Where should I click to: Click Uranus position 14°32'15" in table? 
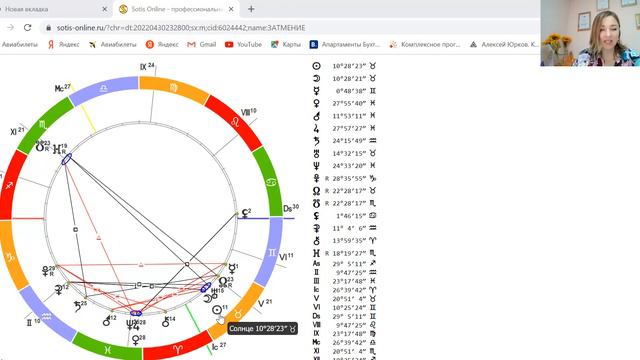click(x=348, y=153)
